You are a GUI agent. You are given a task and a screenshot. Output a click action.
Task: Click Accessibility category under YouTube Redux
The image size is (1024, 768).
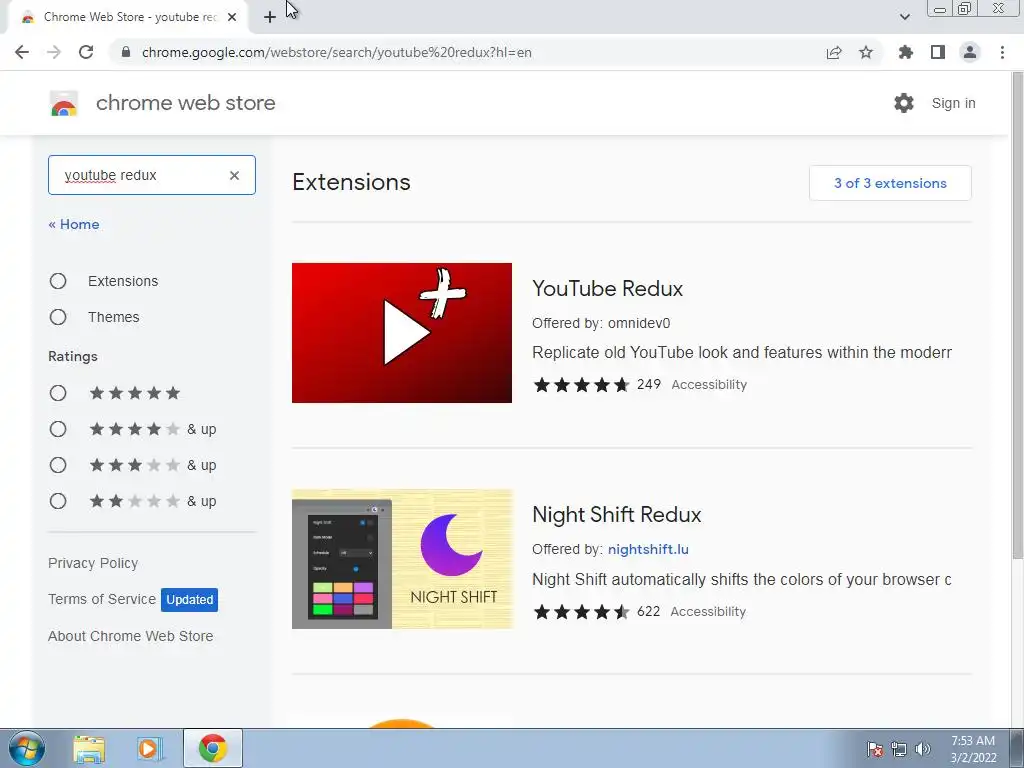coord(709,385)
